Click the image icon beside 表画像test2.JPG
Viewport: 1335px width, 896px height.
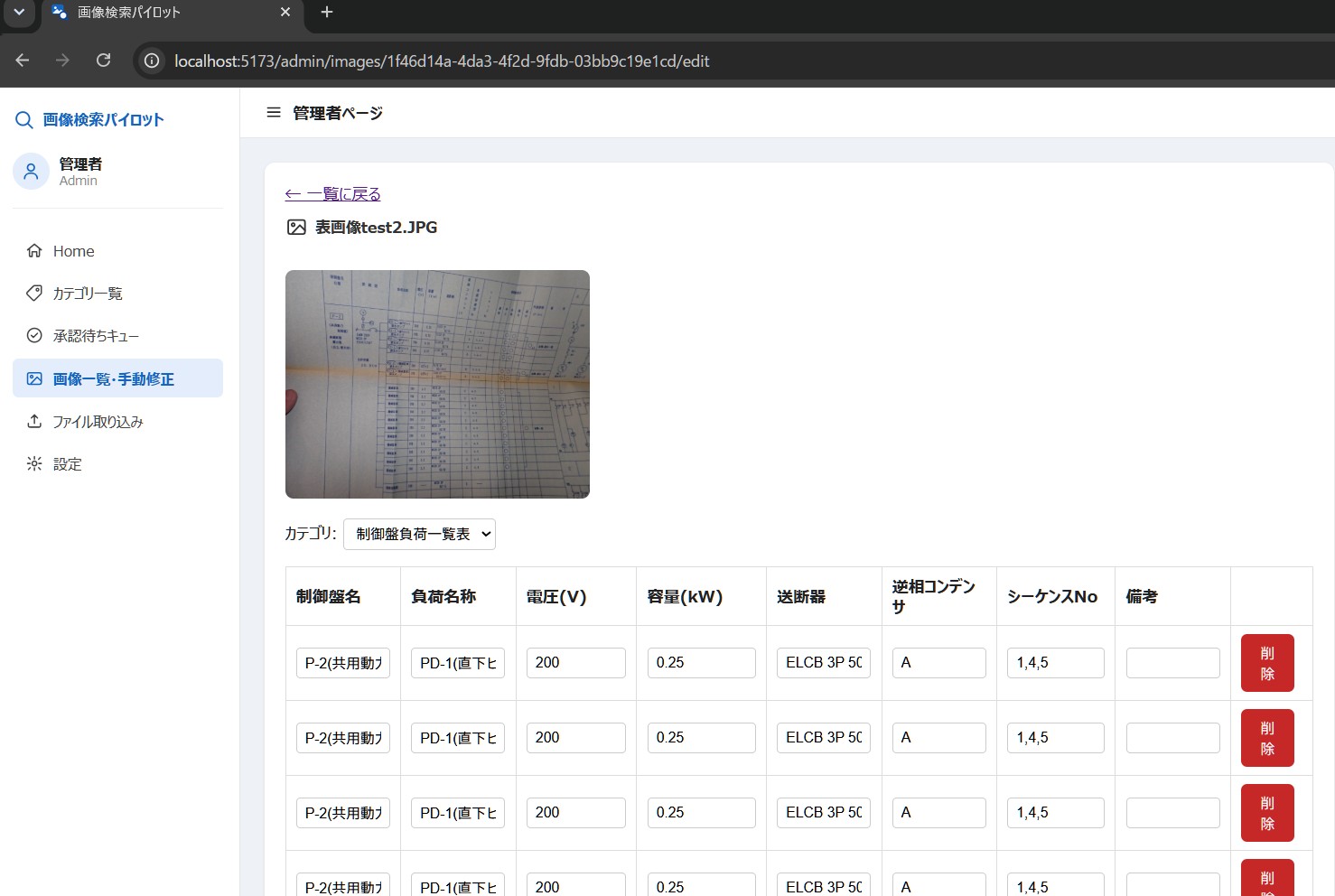pos(296,228)
